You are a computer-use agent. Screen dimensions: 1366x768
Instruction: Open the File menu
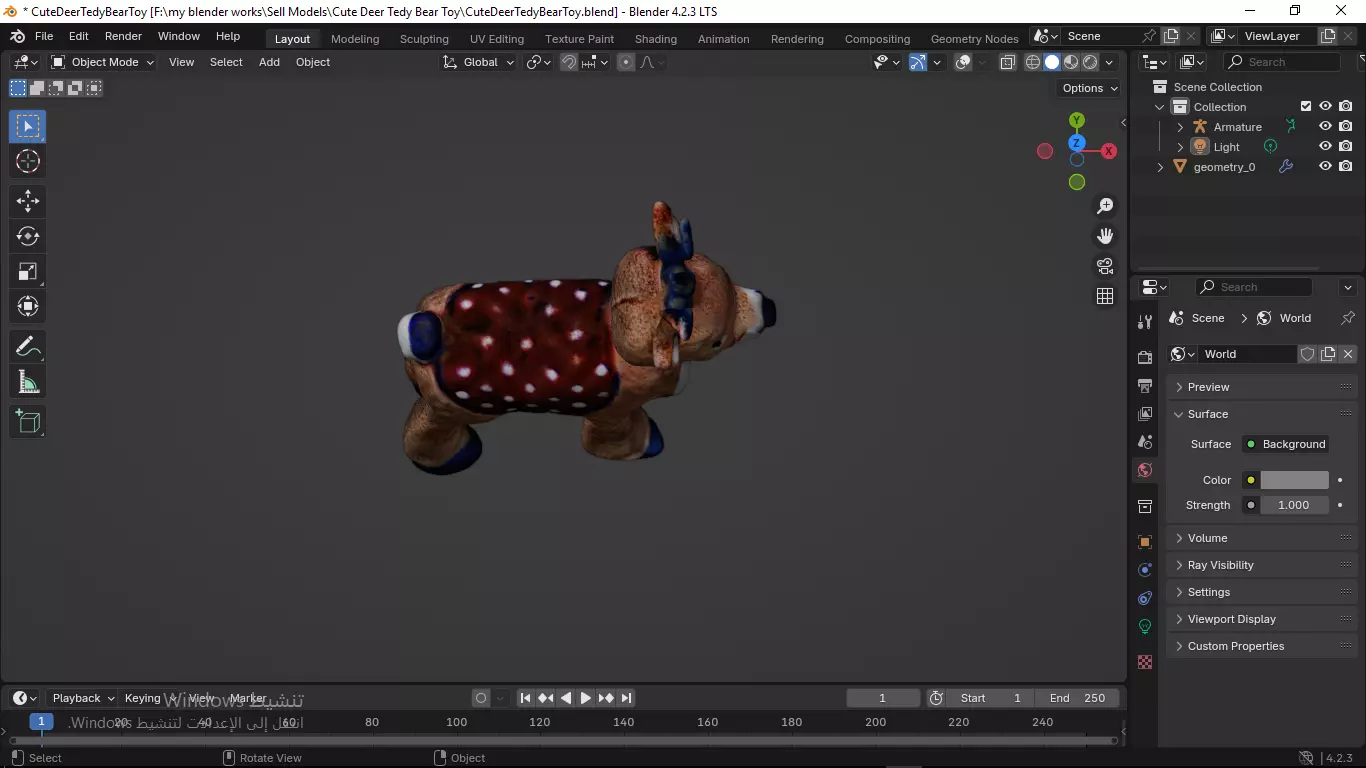coord(44,36)
